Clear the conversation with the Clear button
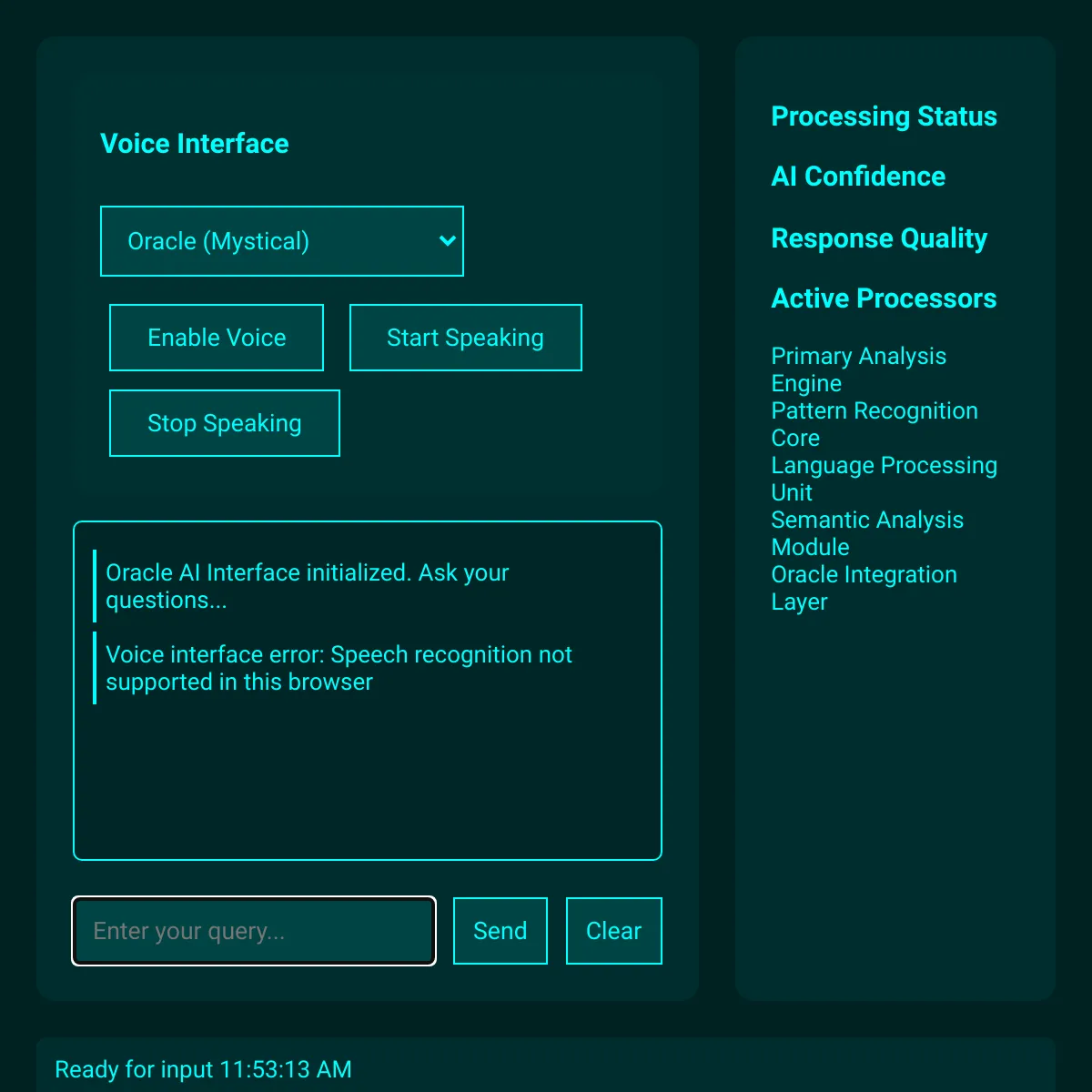This screenshot has width=1092, height=1092. (x=613, y=931)
